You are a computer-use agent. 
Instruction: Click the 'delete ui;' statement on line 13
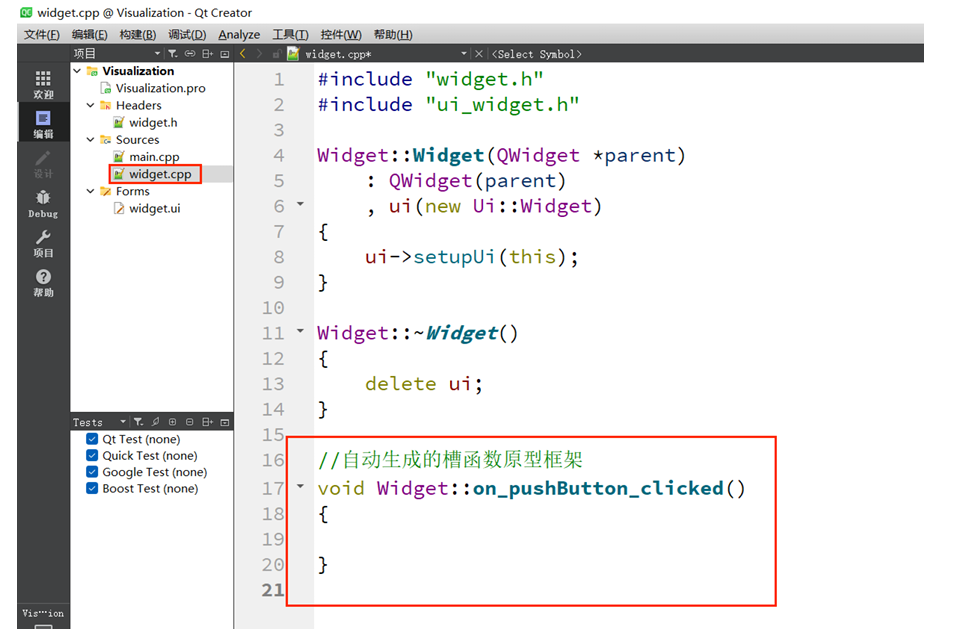(424, 384)
